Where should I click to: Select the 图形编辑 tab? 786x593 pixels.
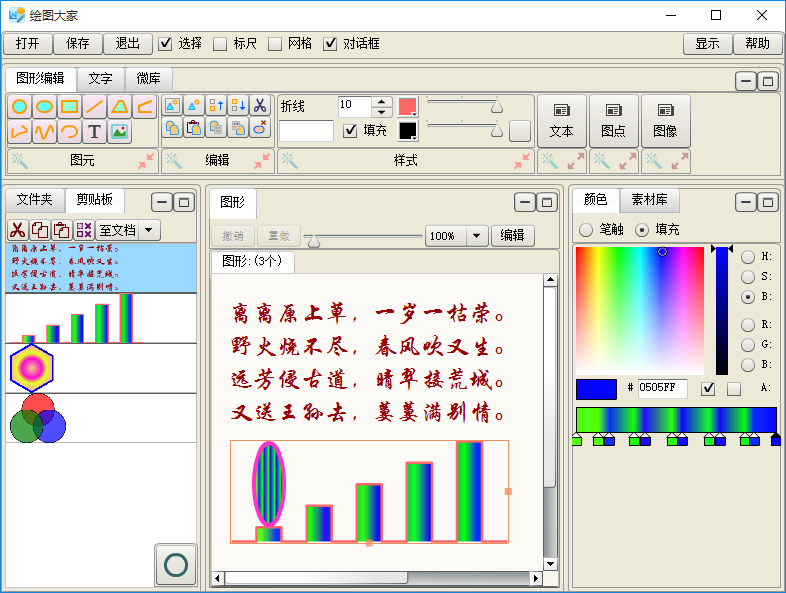pos(41,79)
